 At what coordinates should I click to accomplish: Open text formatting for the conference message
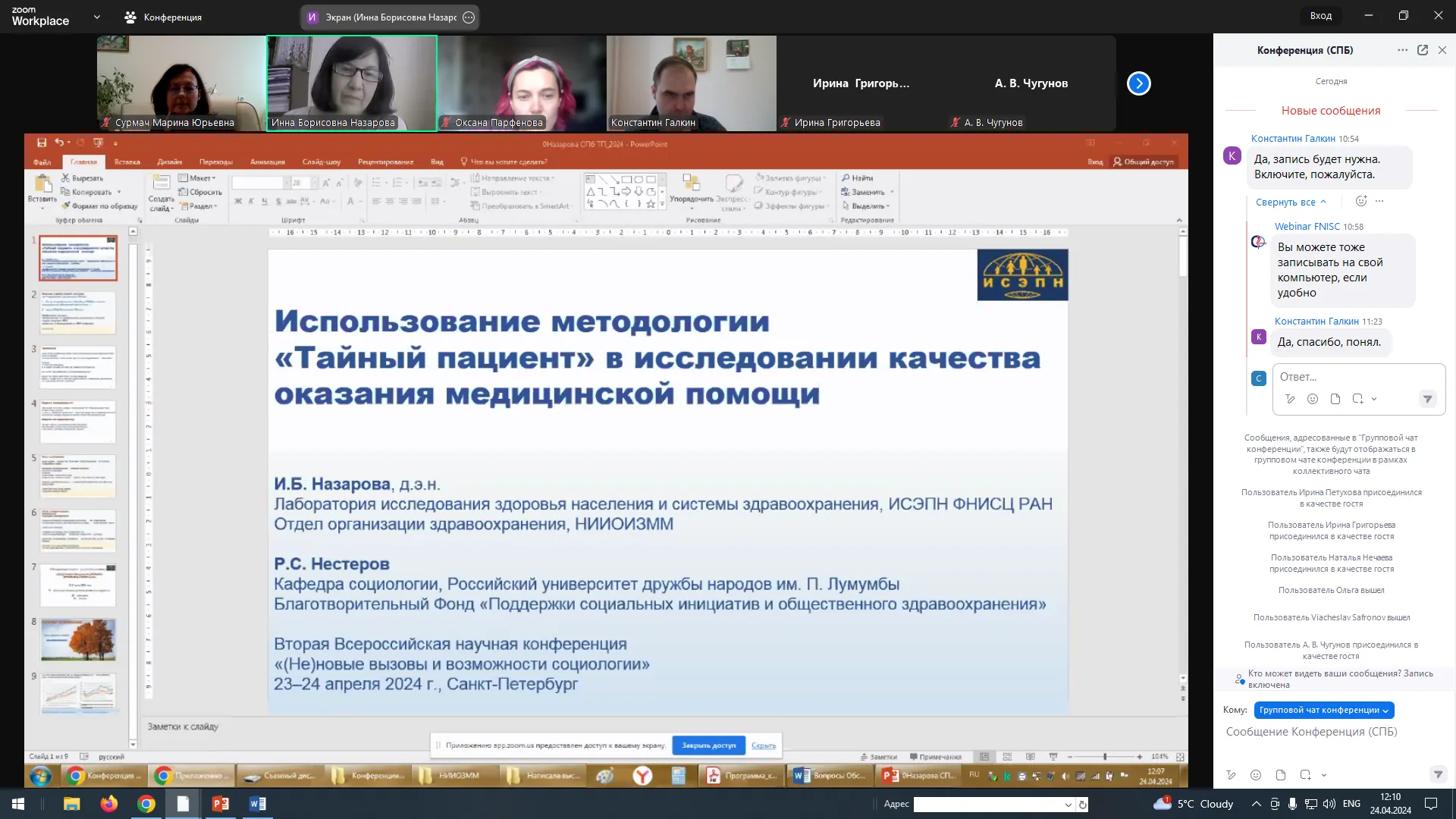click(1231, 775)
